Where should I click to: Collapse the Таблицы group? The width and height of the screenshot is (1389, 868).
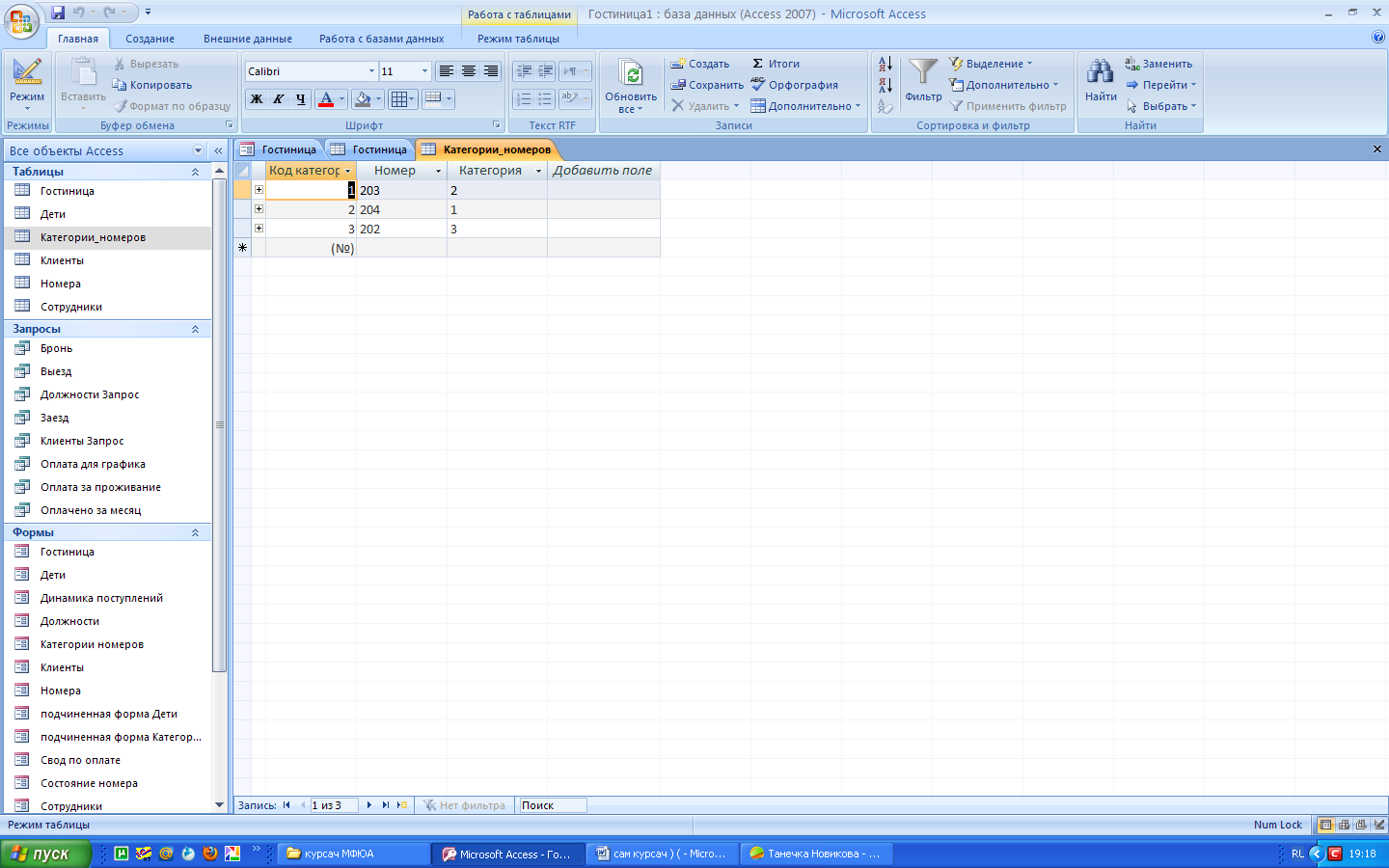pos(195,172)
